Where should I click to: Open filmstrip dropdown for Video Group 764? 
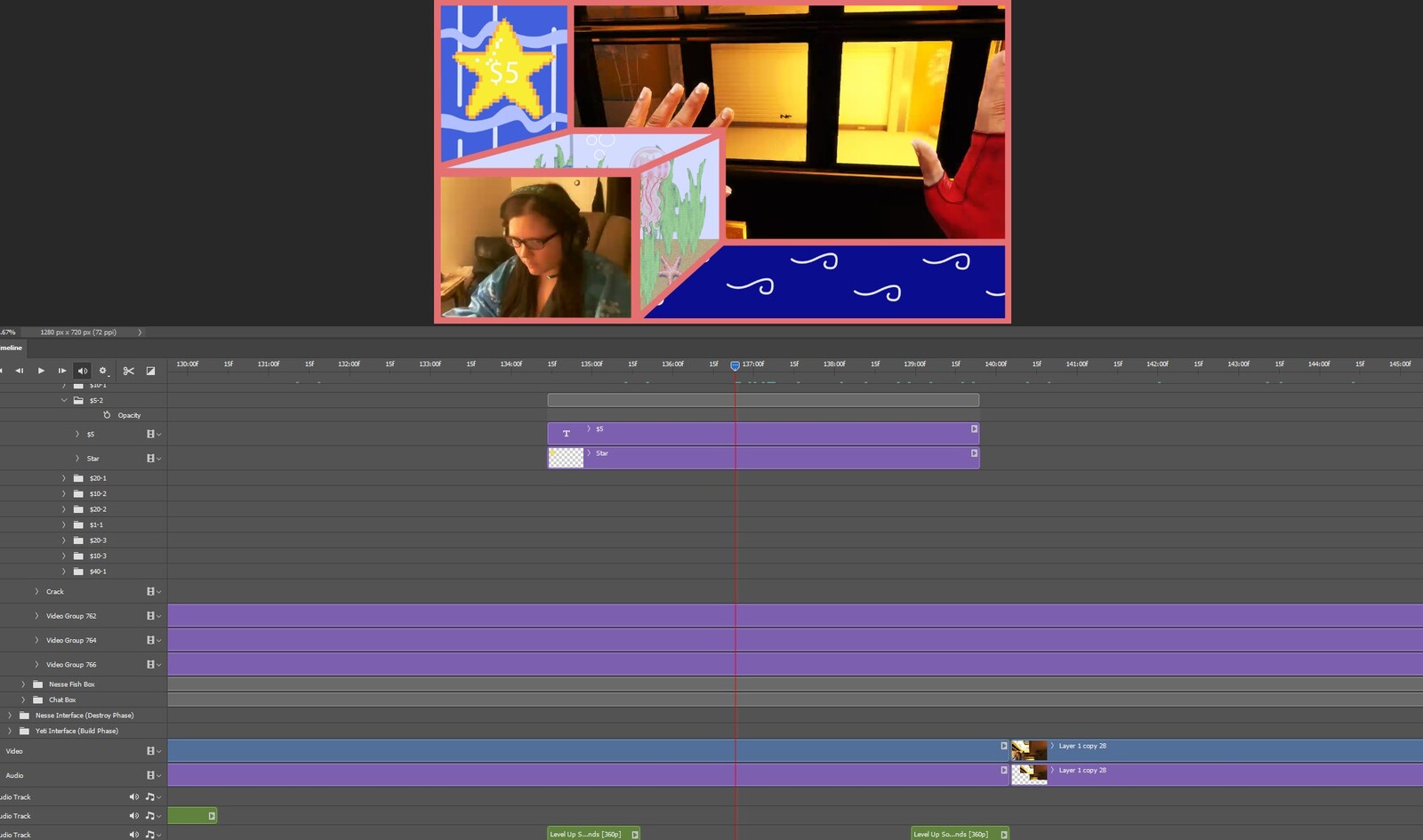tap(153, 640)
